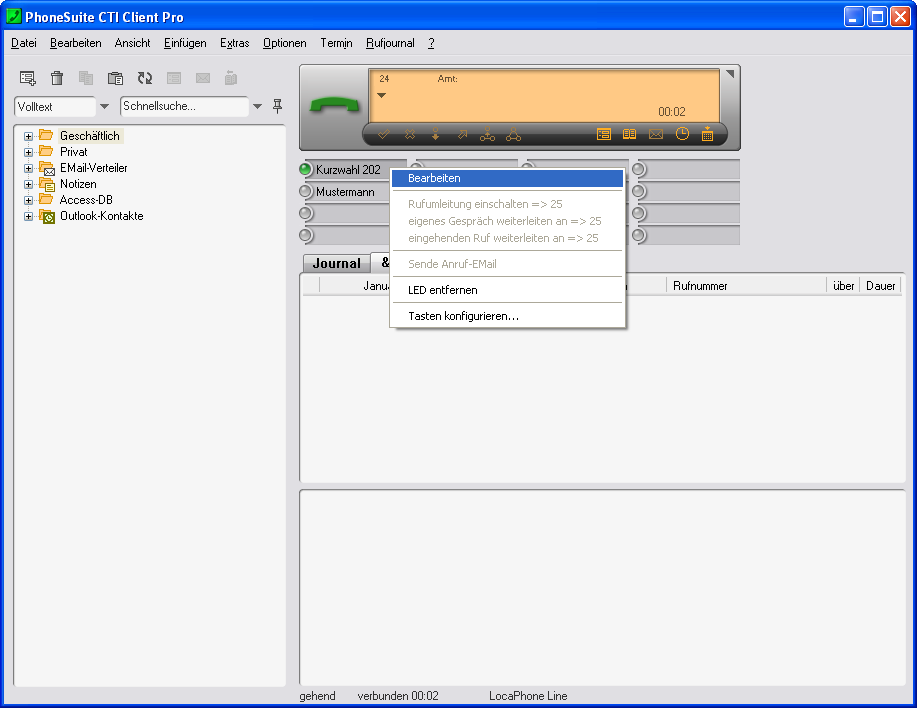Click the refresh arrows toolbar icon

click(145, 78)
